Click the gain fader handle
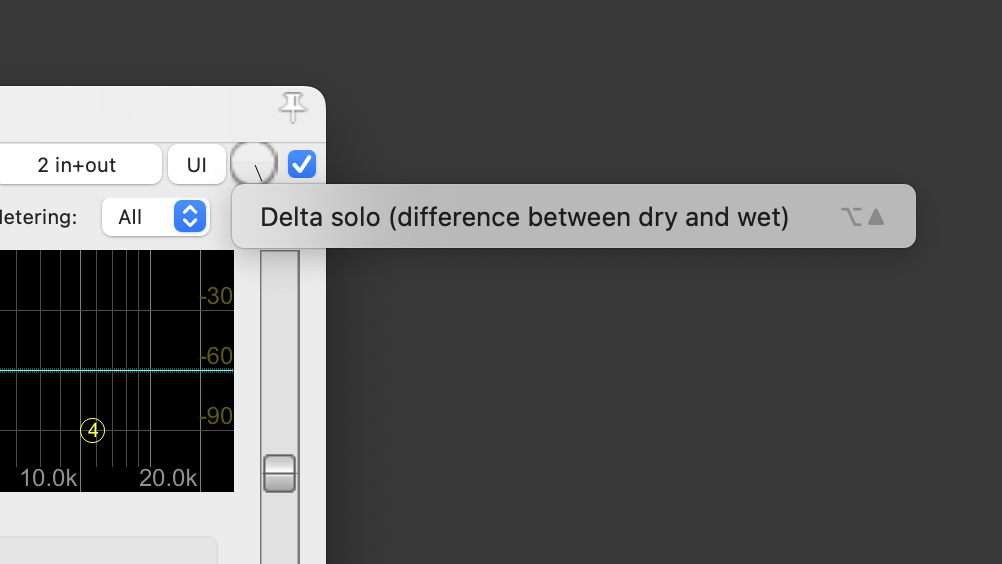Image resolution: width=1002 pixels, height=564 pixels. tap(279, 473)
